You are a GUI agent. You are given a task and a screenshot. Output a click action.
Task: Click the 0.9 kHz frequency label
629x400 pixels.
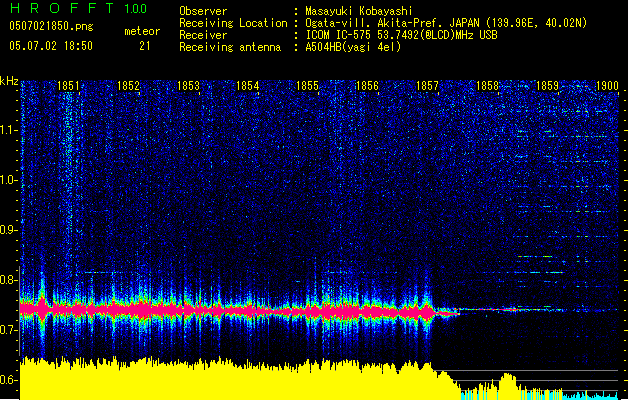click(8, 230)
